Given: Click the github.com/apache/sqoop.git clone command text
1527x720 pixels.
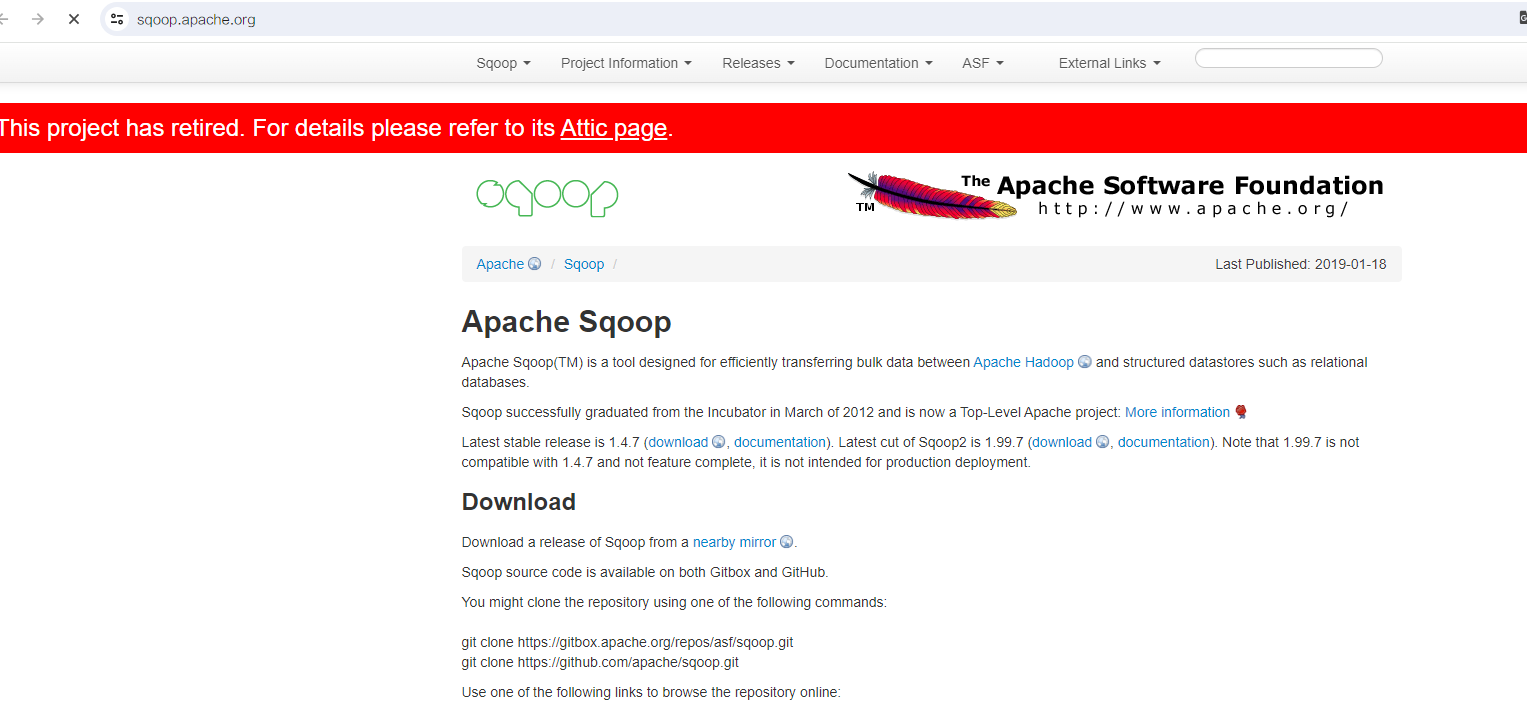Looking at the screenshot, I should point(600,662).
